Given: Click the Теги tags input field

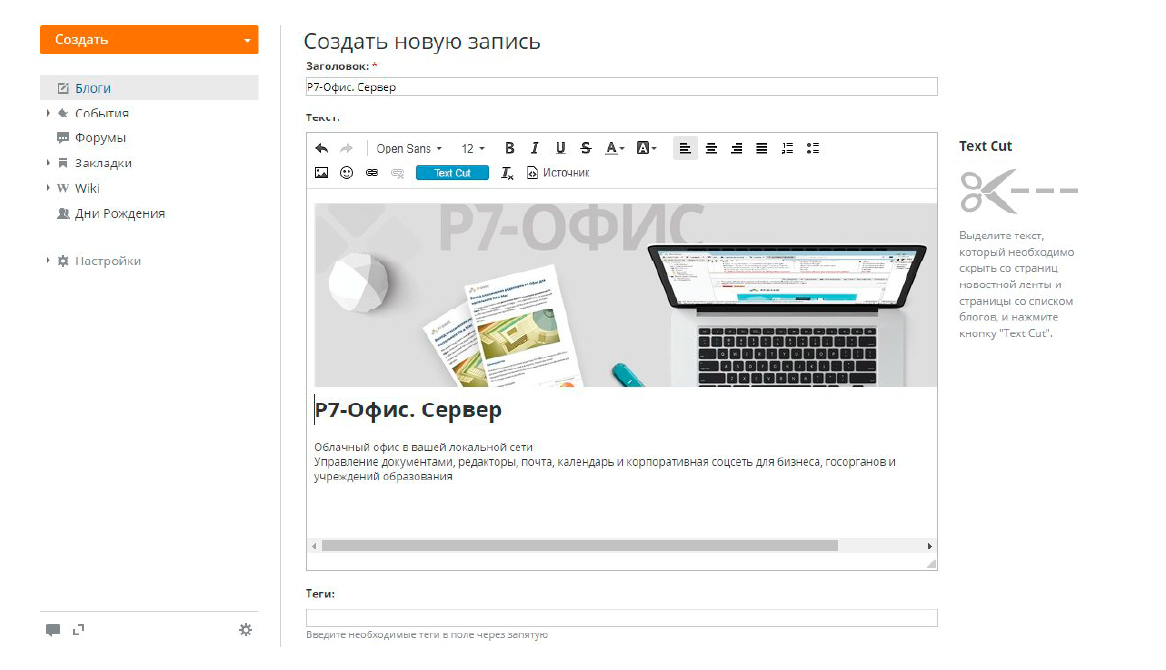Looking at the screenshot, I should (x=622, y=618).
